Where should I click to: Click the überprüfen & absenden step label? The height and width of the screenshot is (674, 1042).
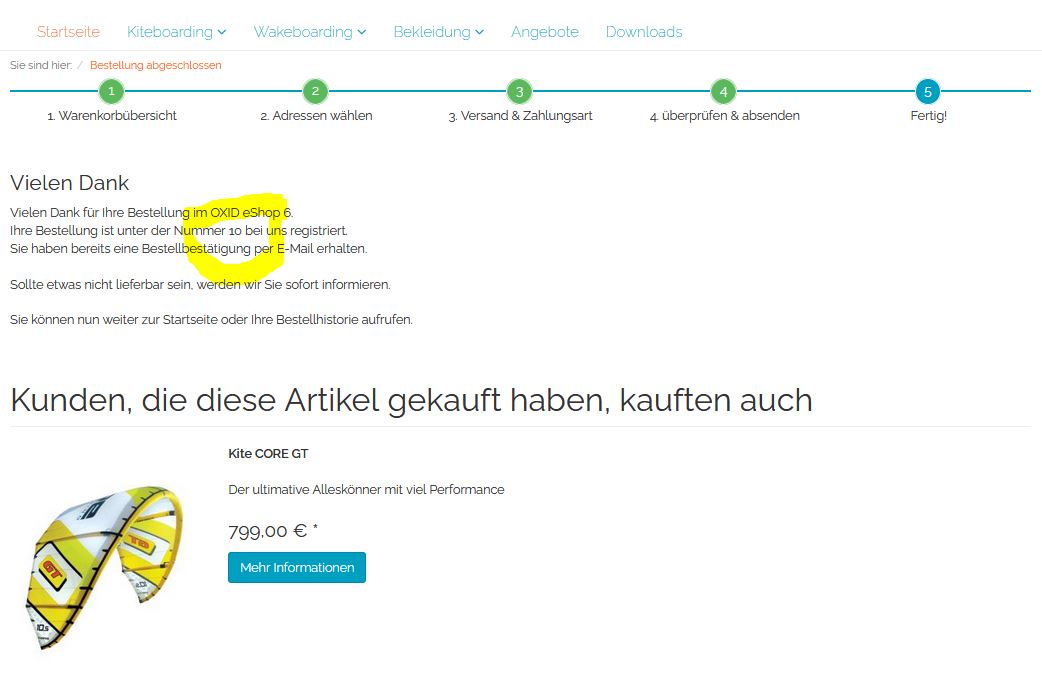click(x=724, y=116)
